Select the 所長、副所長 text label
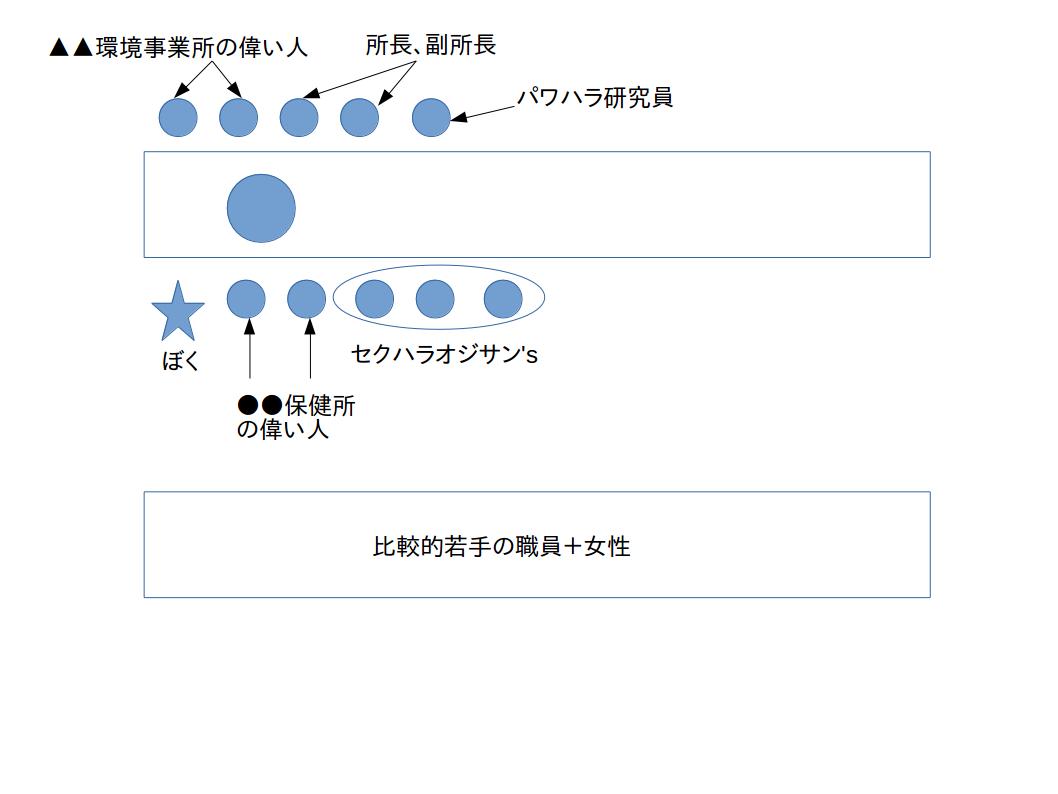This screenshot has width=1058, height=794. click(x=431, y=45)
